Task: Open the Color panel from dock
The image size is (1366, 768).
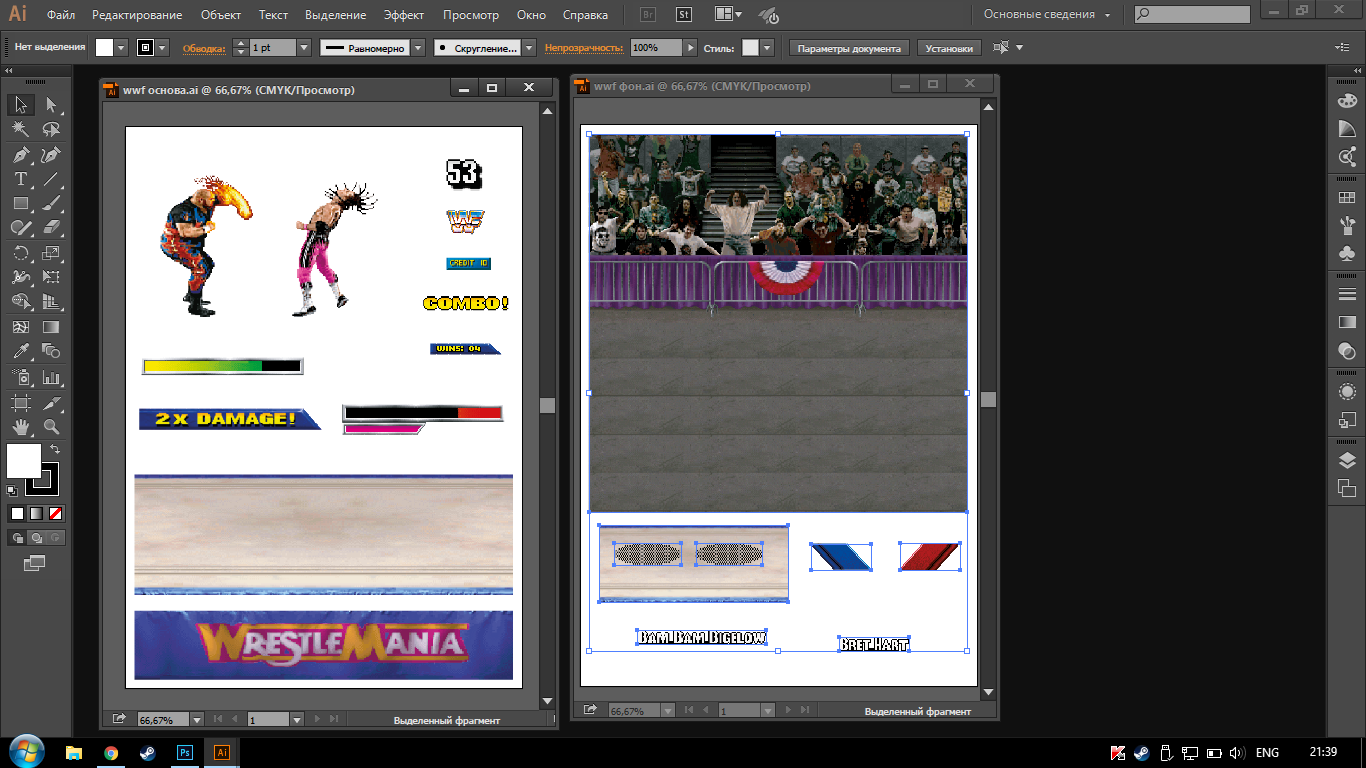Action: (1346, 102)
